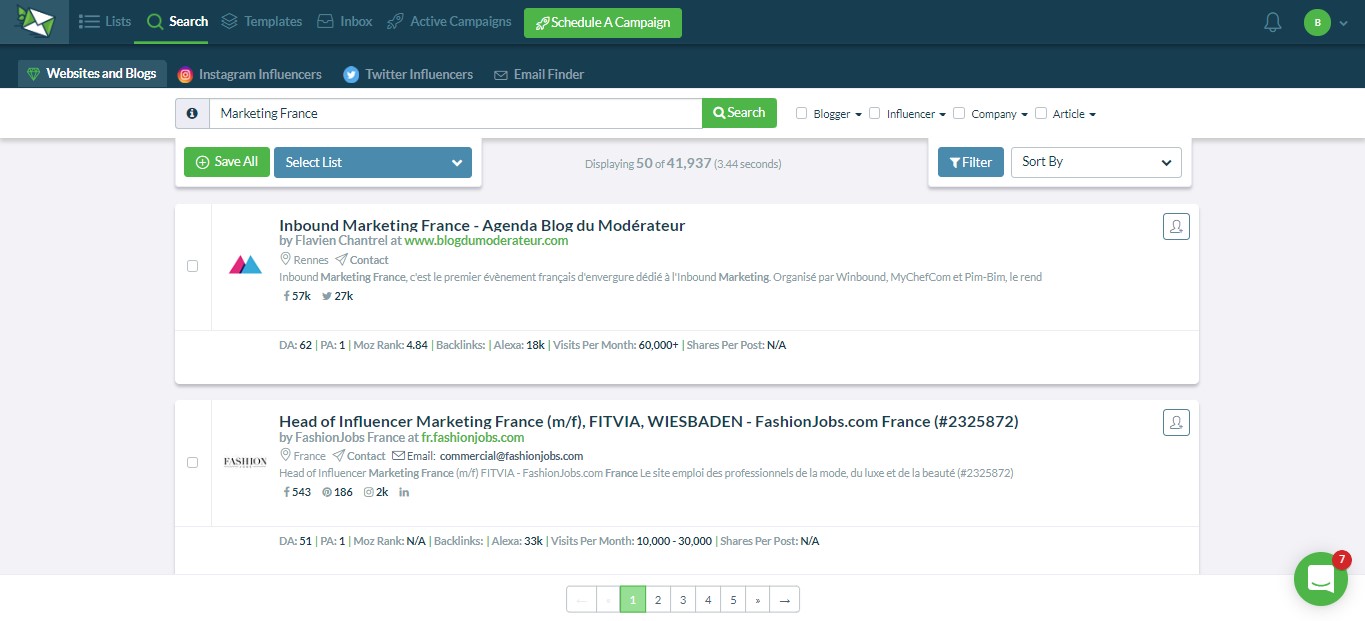
Task: Open the Sort By dropdown
Action: tap(1096, 162)
